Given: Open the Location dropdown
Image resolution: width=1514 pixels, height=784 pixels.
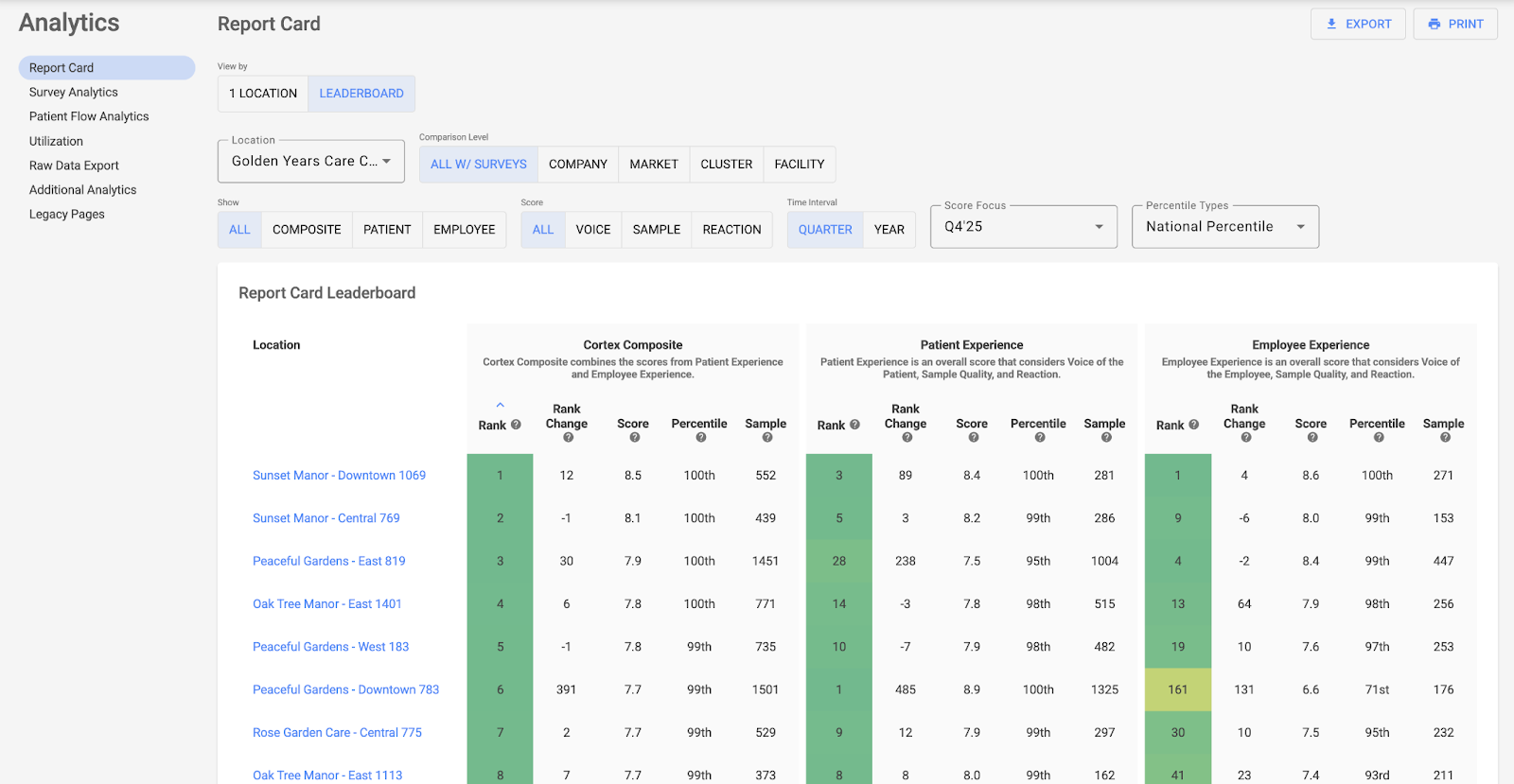Looking at the screenshot, I should (x=310, y=162).
